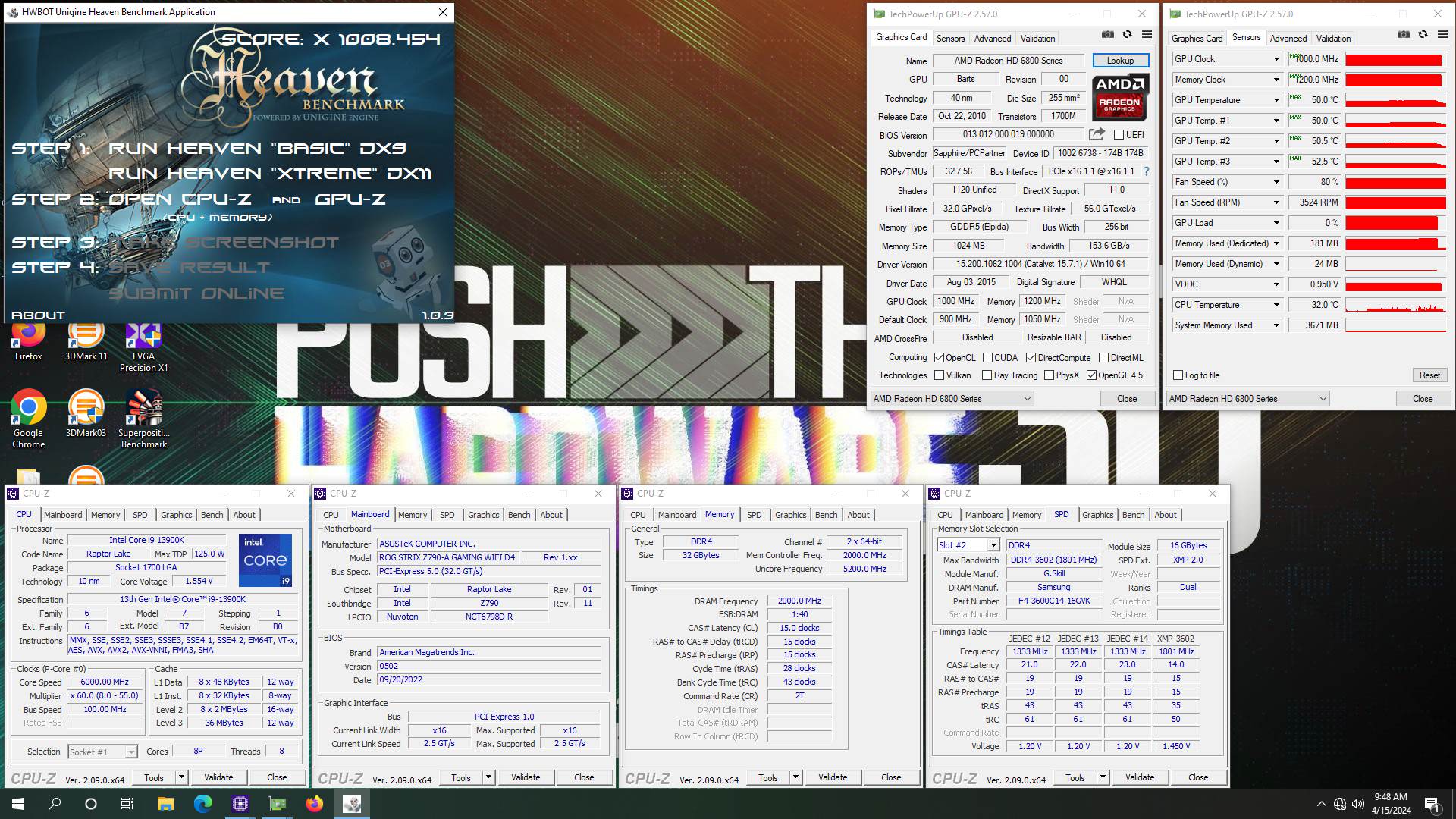Switch to Validation tab in GPU-Z Sensors window
This screenshot has width=1456, height=819.
[1333, 39]
